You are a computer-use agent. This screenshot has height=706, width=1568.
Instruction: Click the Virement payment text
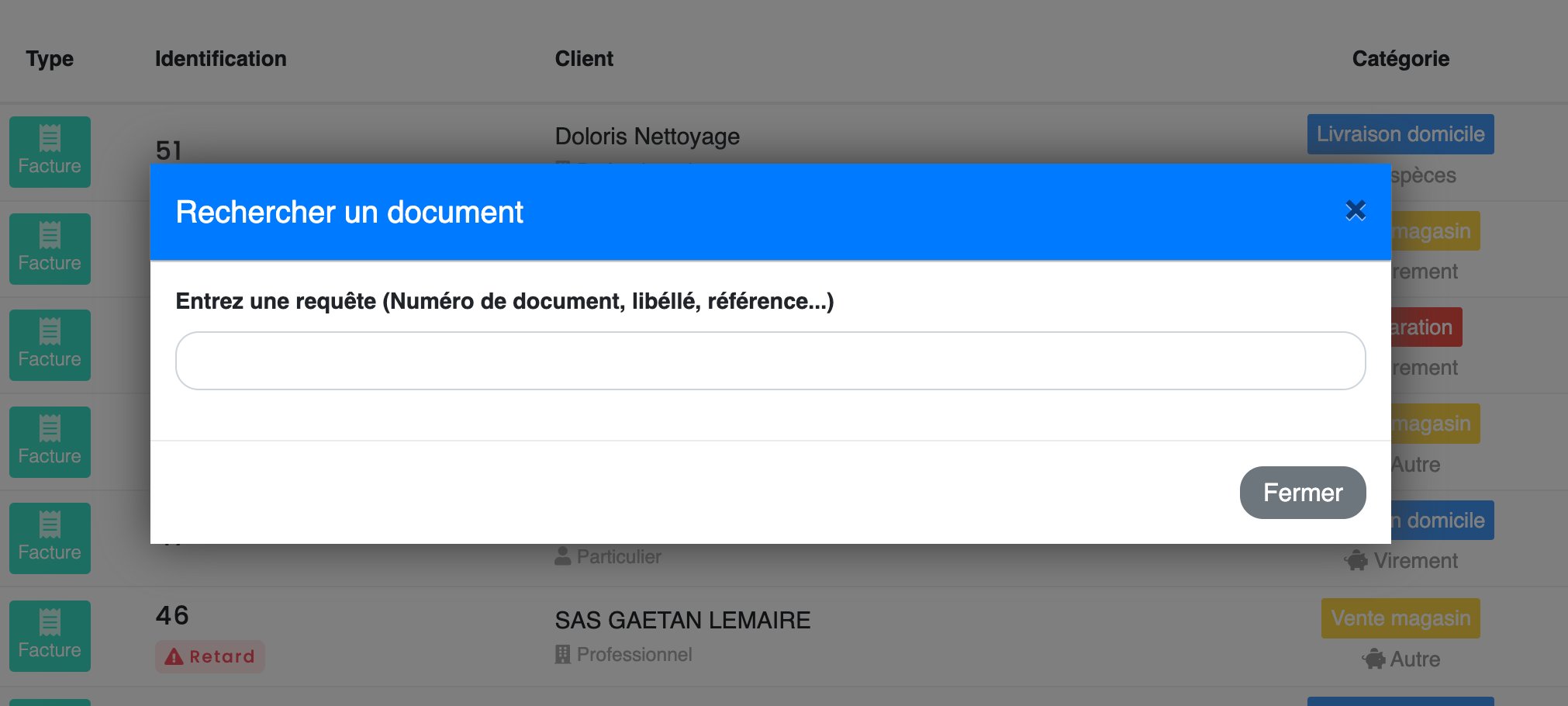pos(1416,560)
